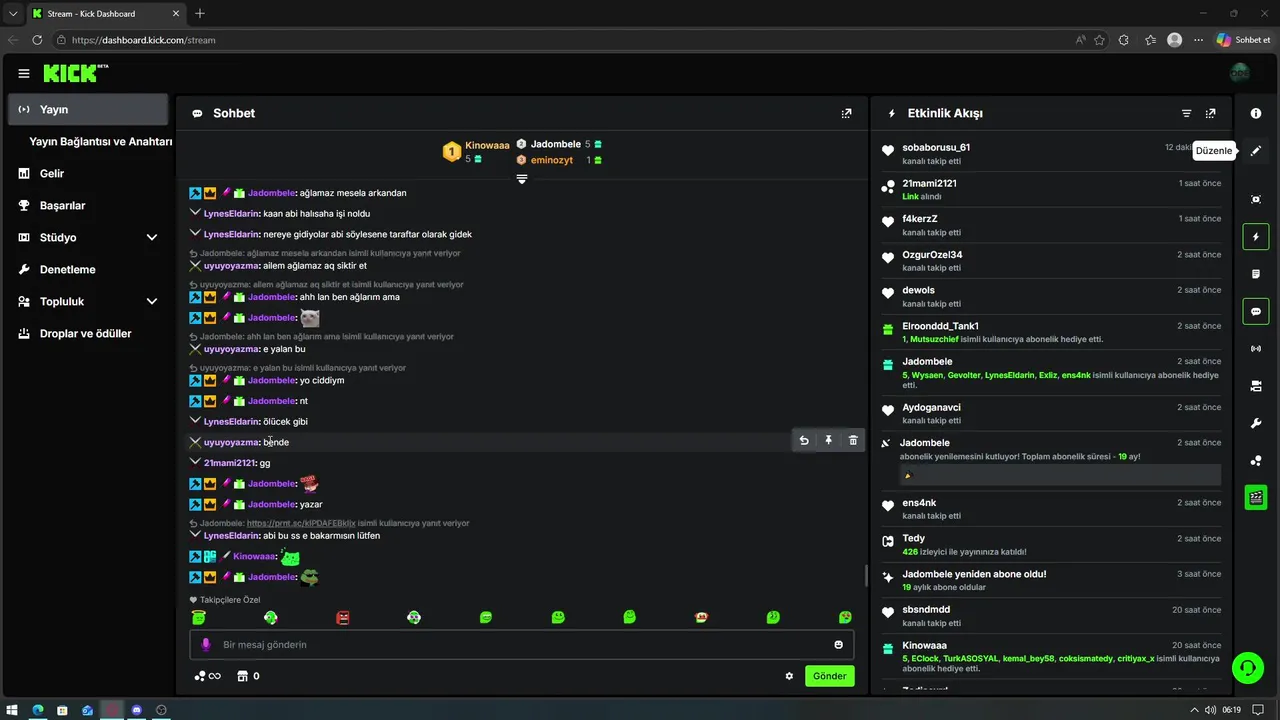The width and height of the screenshot is (1280, 720).
Task: Click the Kick logo
Action: click(x=75, y=73)
